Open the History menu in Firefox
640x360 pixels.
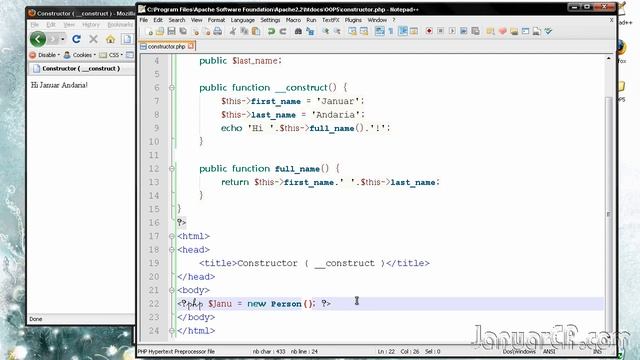pyautogui.click(x=91, y=25)
